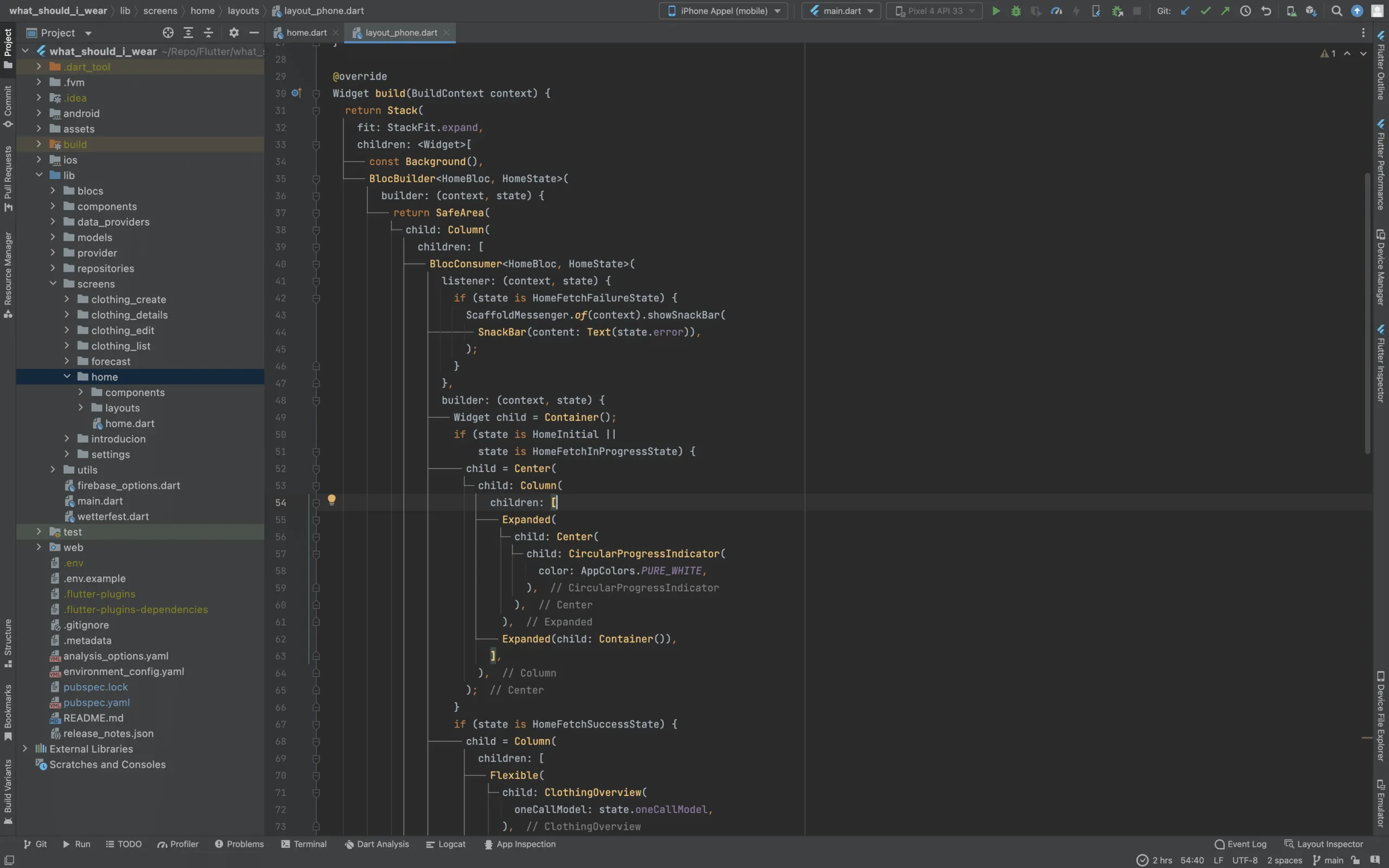Push commits with the Git push arrow icon
The height and width of the screenshot is (868, 1389).
[1226, 11]
